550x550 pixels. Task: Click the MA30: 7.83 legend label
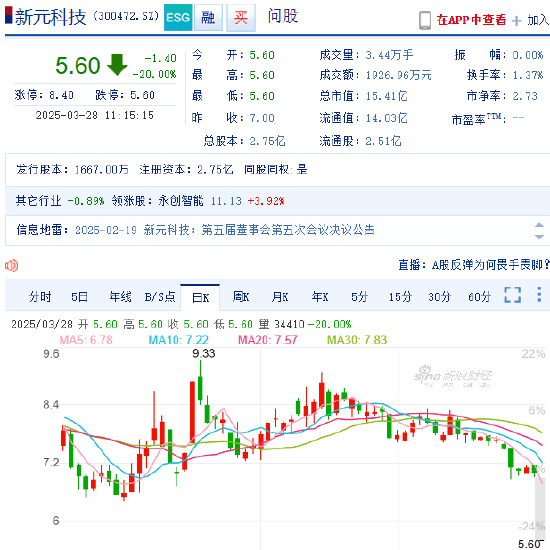point(357,340)
